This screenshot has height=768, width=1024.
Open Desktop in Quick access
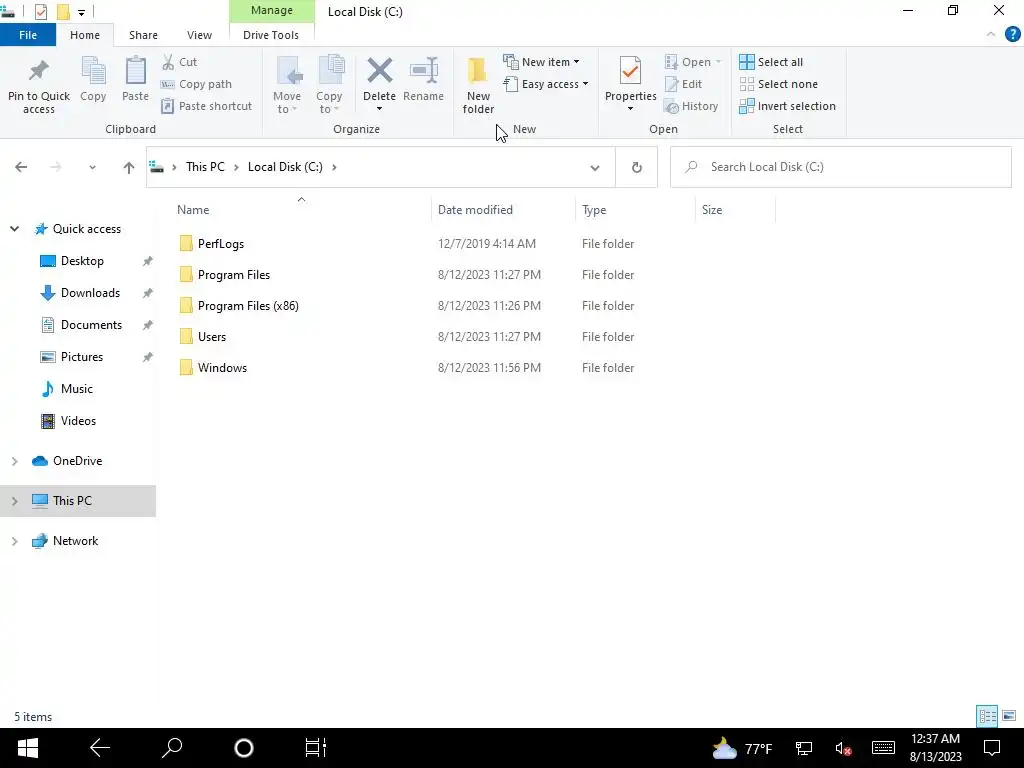[x=82, y=261]
